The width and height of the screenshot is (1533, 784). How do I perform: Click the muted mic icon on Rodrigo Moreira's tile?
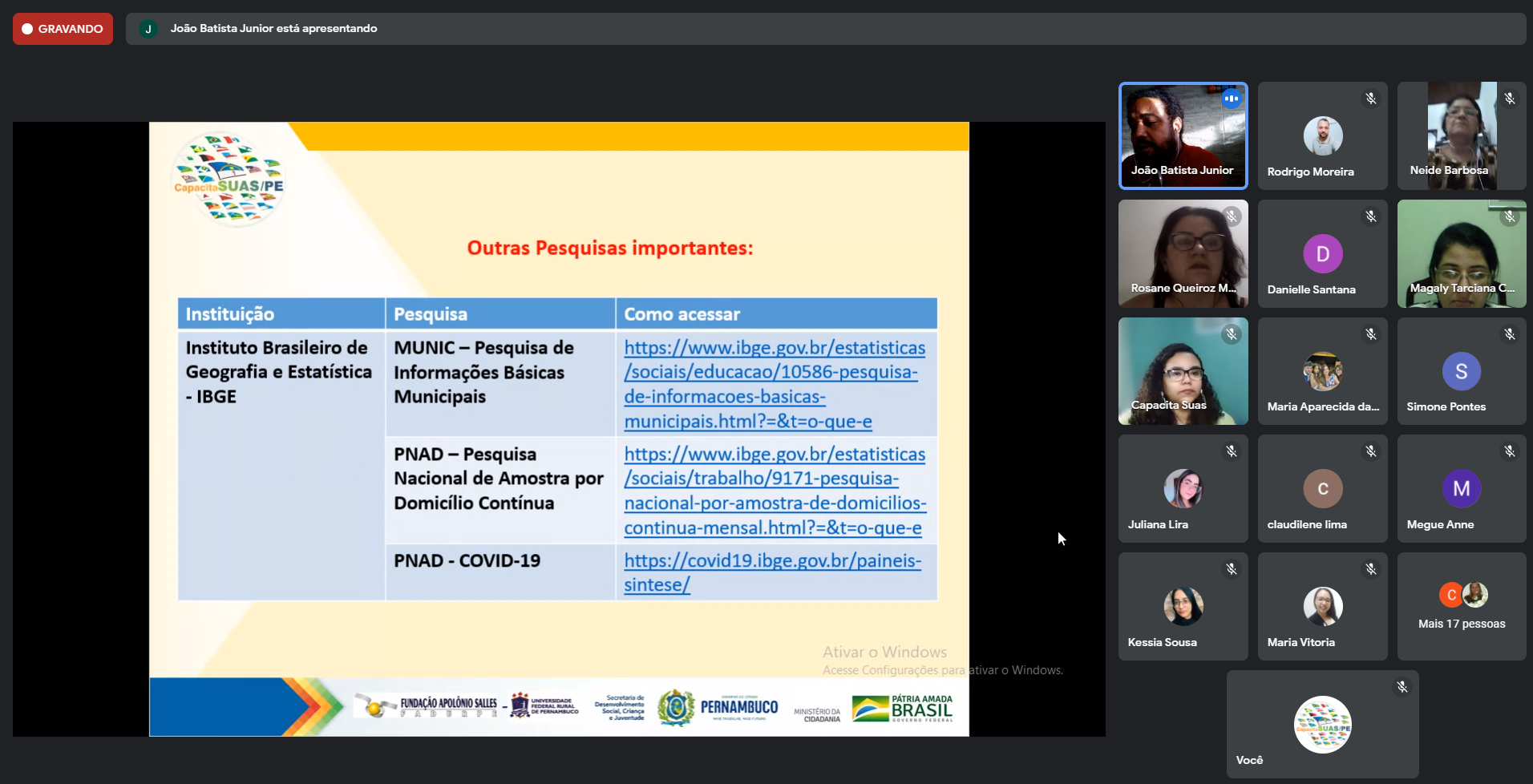[1370, 99]
